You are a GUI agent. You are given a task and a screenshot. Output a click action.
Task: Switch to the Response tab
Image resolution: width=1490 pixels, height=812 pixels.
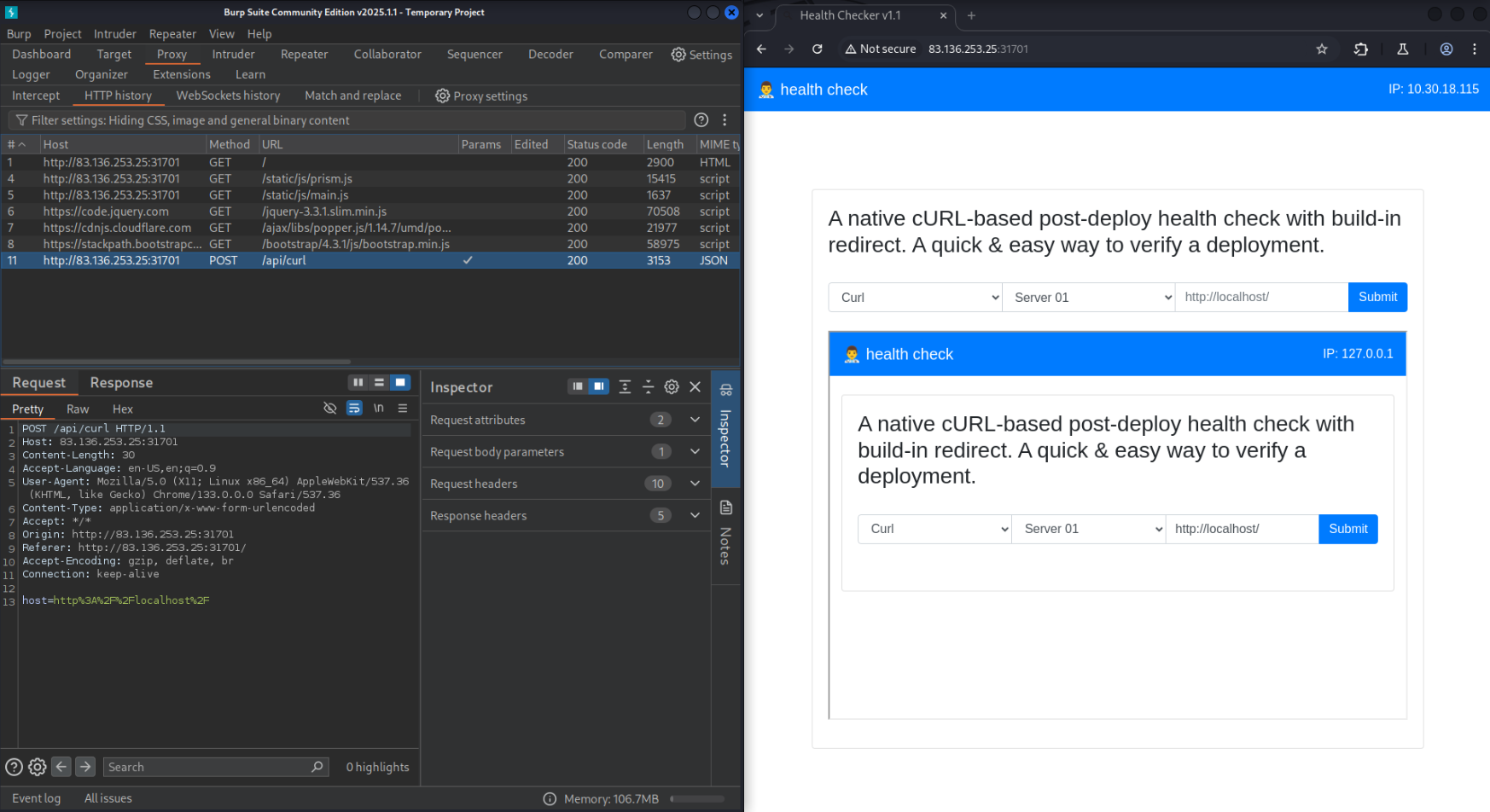click(121, 383)
